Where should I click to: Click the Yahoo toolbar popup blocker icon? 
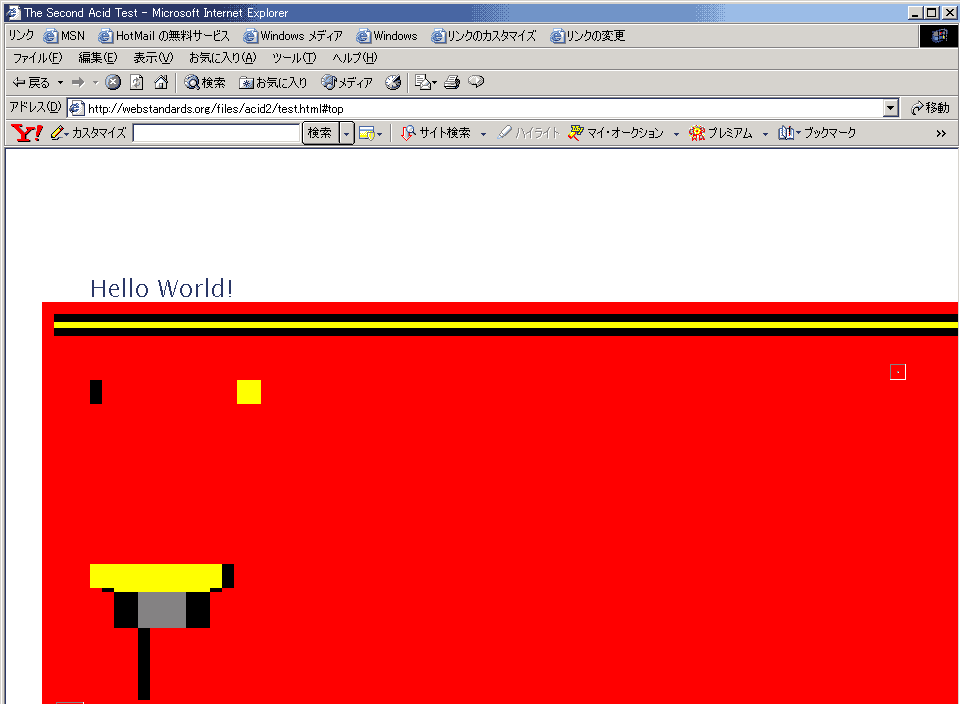click(367, 133)
